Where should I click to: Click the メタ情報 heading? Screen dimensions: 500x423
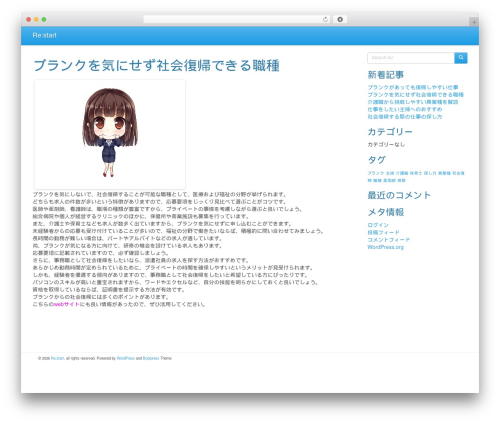click(386, 212)
